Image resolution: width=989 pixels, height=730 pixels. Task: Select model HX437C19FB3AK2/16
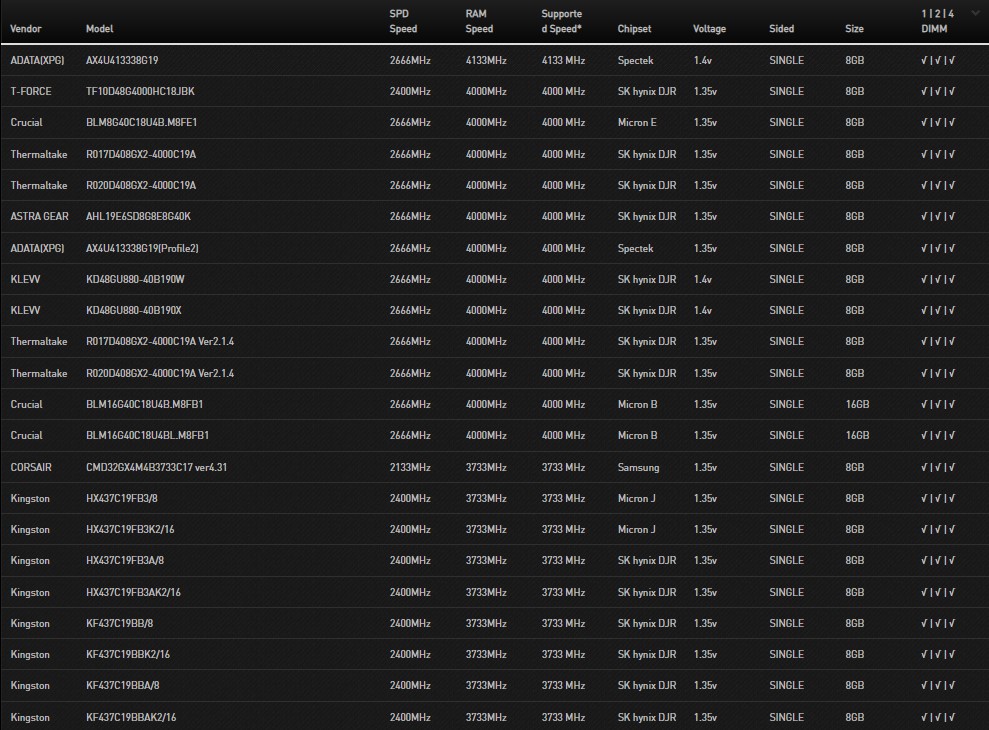(133, 592)
